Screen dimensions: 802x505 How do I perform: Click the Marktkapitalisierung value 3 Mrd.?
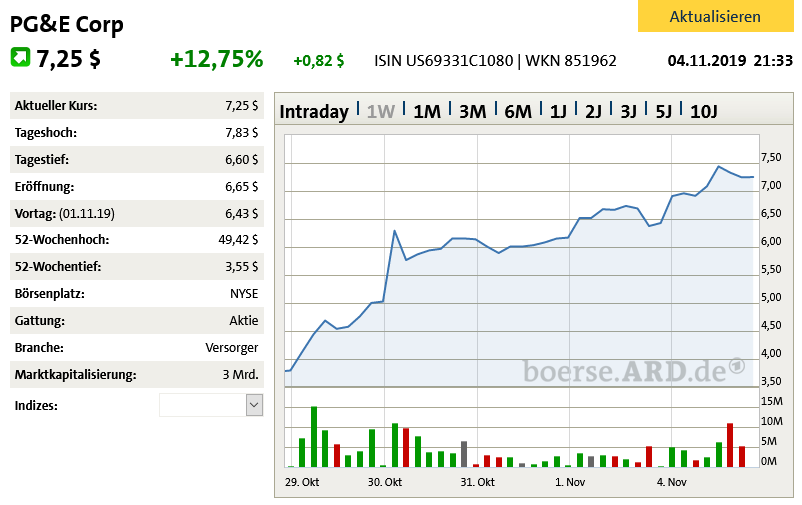tap(240, 375)
